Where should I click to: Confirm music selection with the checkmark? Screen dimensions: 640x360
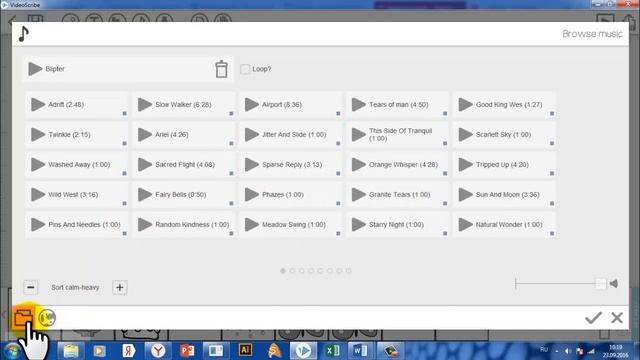click(x=593, y=318)
